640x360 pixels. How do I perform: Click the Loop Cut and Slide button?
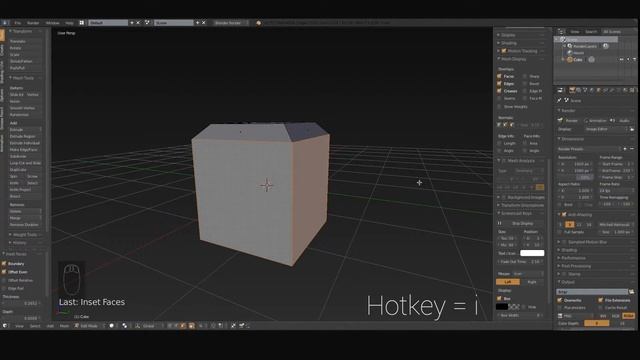pos(25,163)
